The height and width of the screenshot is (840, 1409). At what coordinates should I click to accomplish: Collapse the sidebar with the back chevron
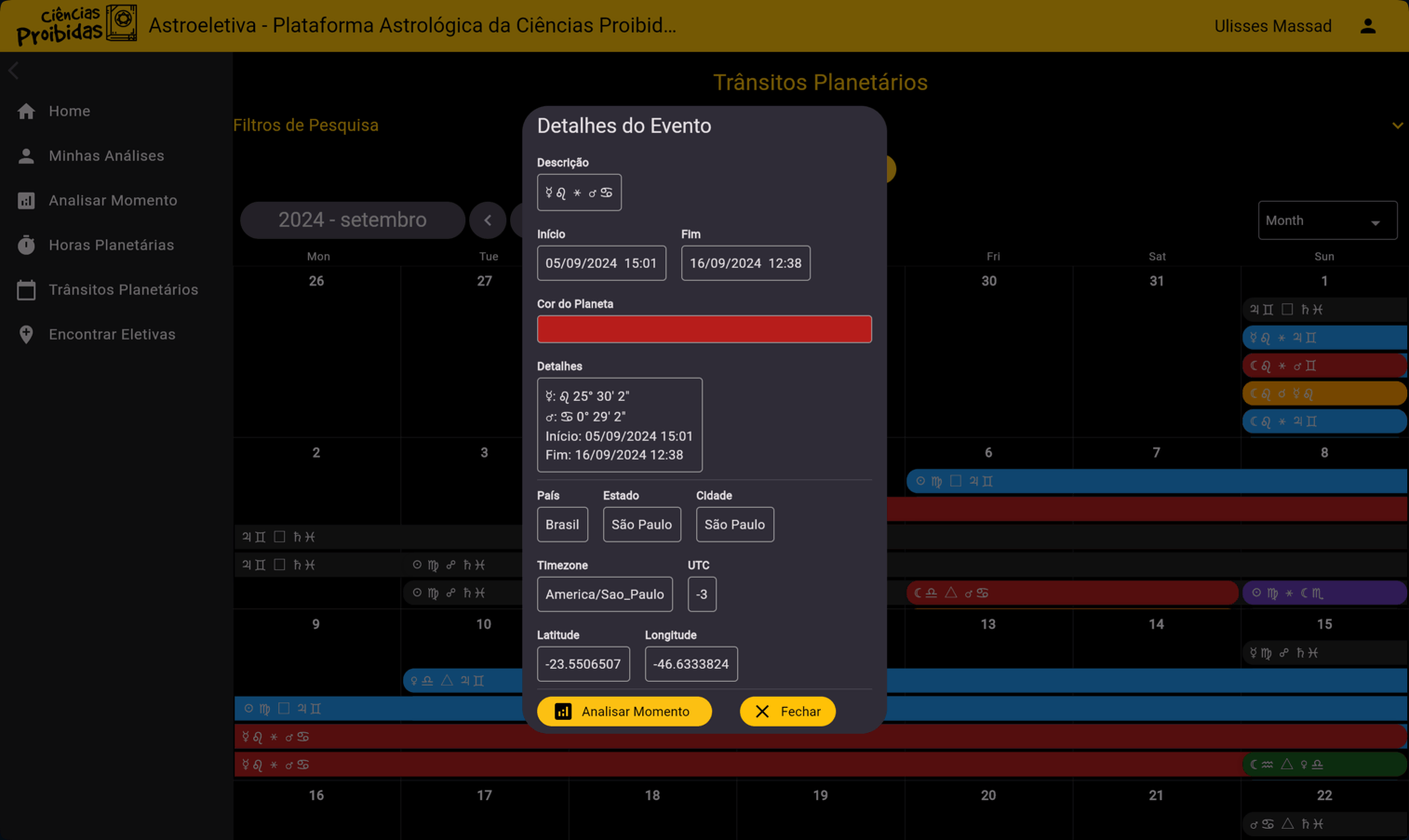pyautogui.click(x=14, y=71)
